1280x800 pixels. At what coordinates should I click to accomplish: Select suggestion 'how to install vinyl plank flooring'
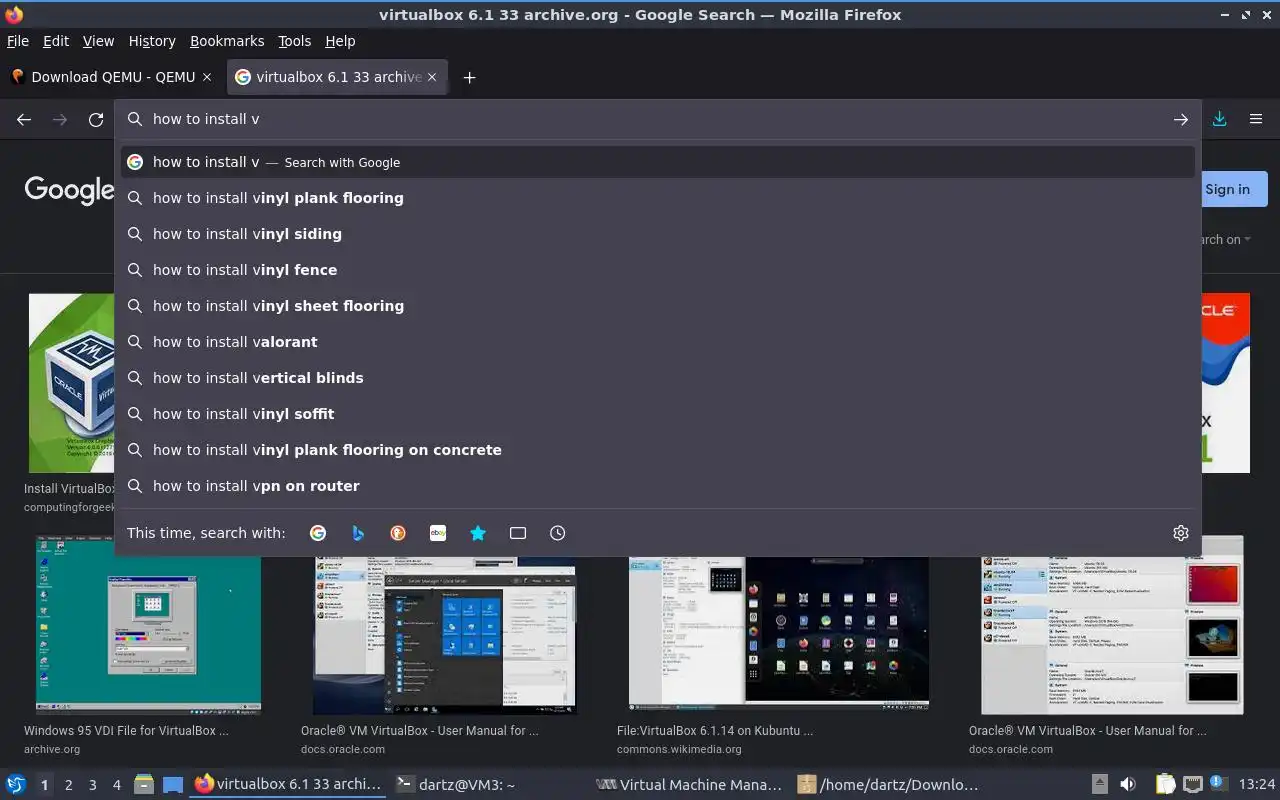[658, 198]
